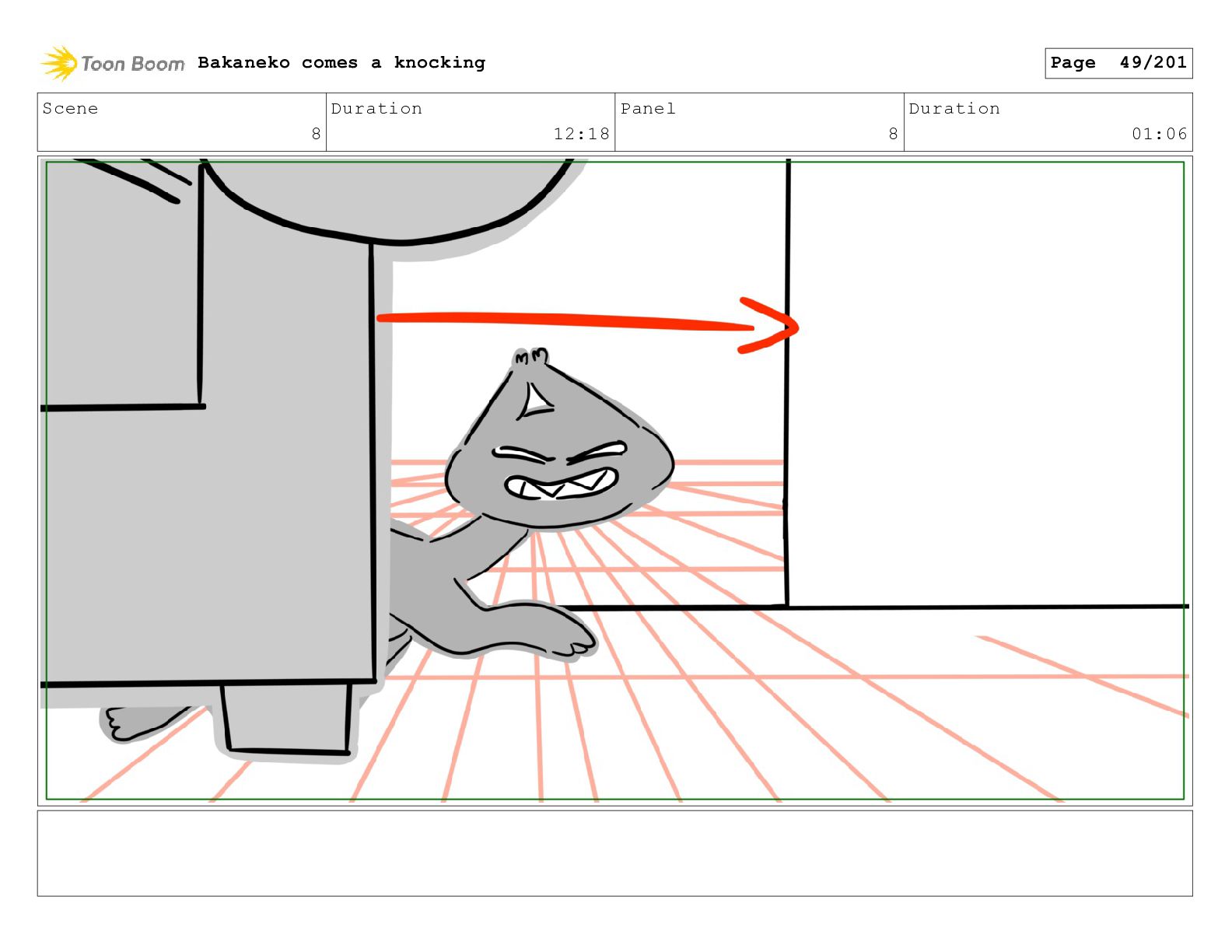Click the 'Scene' header label
Image resolution: width=1232 pixels, height=952 pixels.
(71, 109)
